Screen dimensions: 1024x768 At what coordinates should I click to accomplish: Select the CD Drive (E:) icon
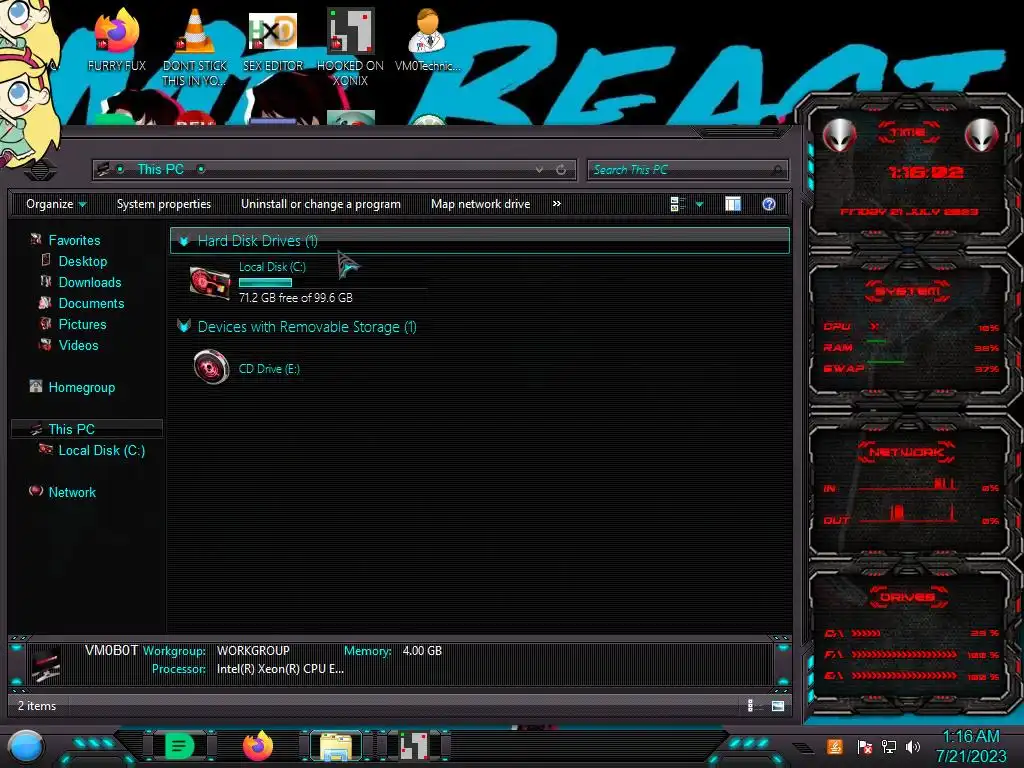pos(211,367)
